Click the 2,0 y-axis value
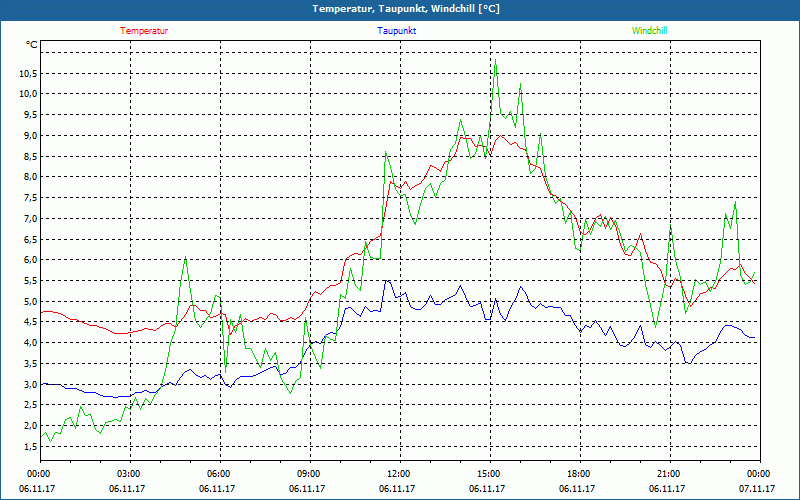This screenshot has width=800, height=500. (30, 426)
